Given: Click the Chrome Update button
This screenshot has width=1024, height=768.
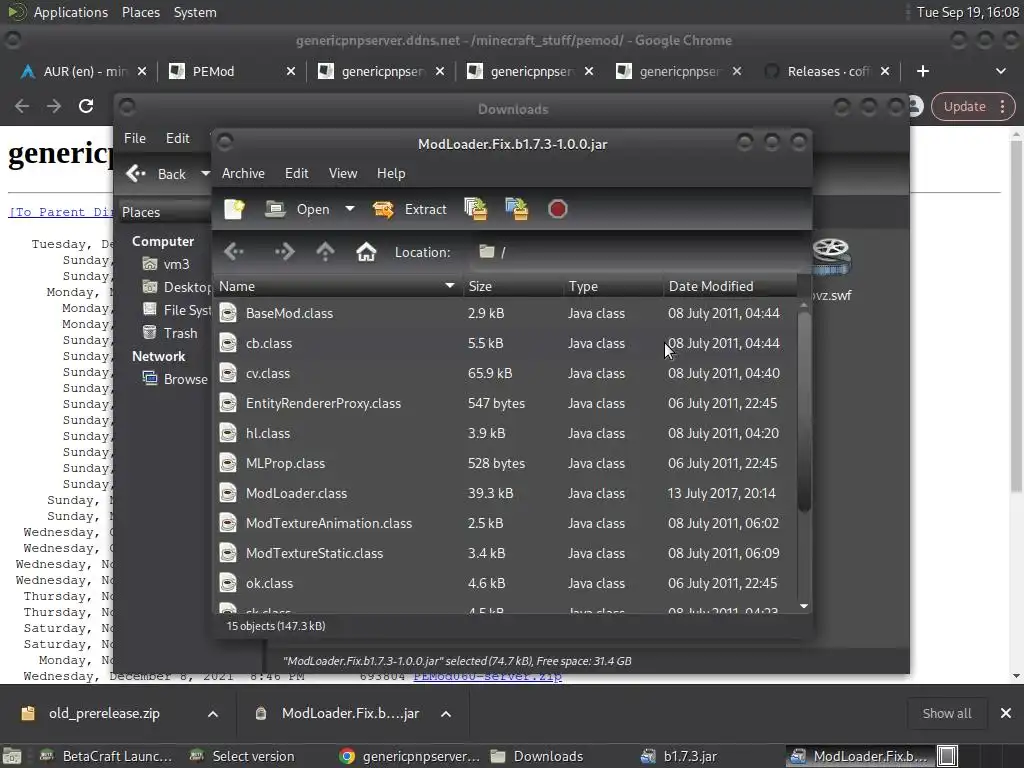Looking at the screenshot, I should click(x=972, y=106).
